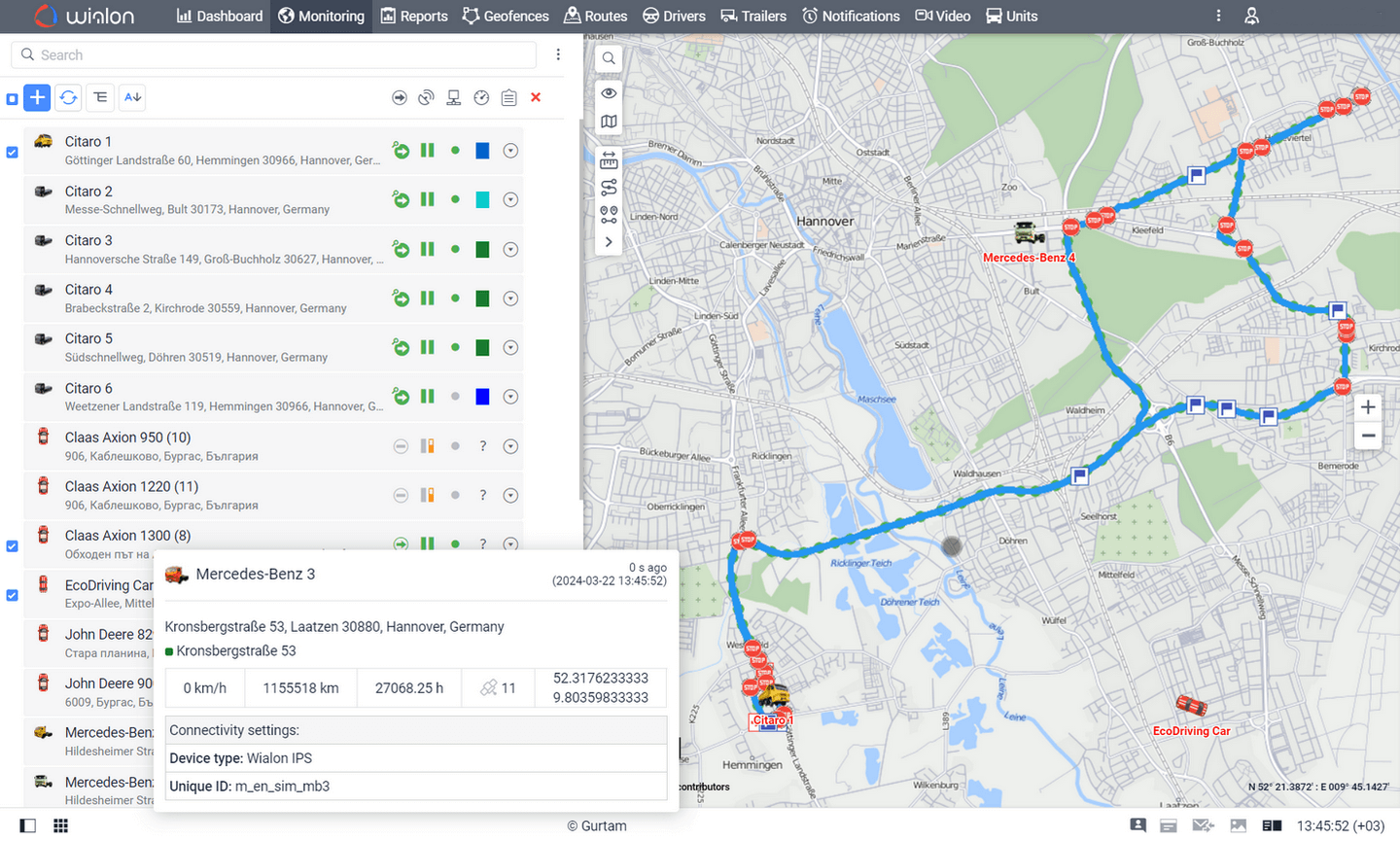Click the map layers icon on map sidebar
Image resolution: width=1400 pixels, height=841 pixels.
click(608, 121)
